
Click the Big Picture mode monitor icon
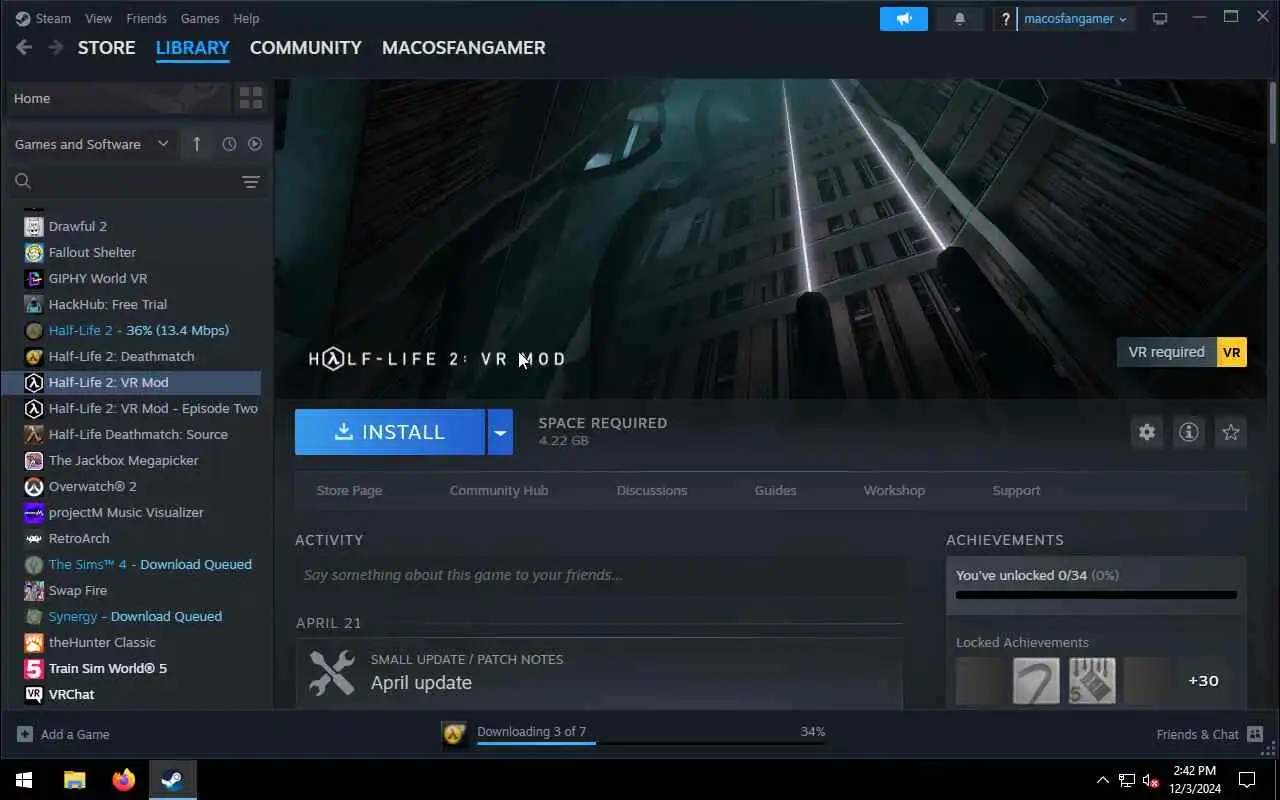pos(1160,19)
